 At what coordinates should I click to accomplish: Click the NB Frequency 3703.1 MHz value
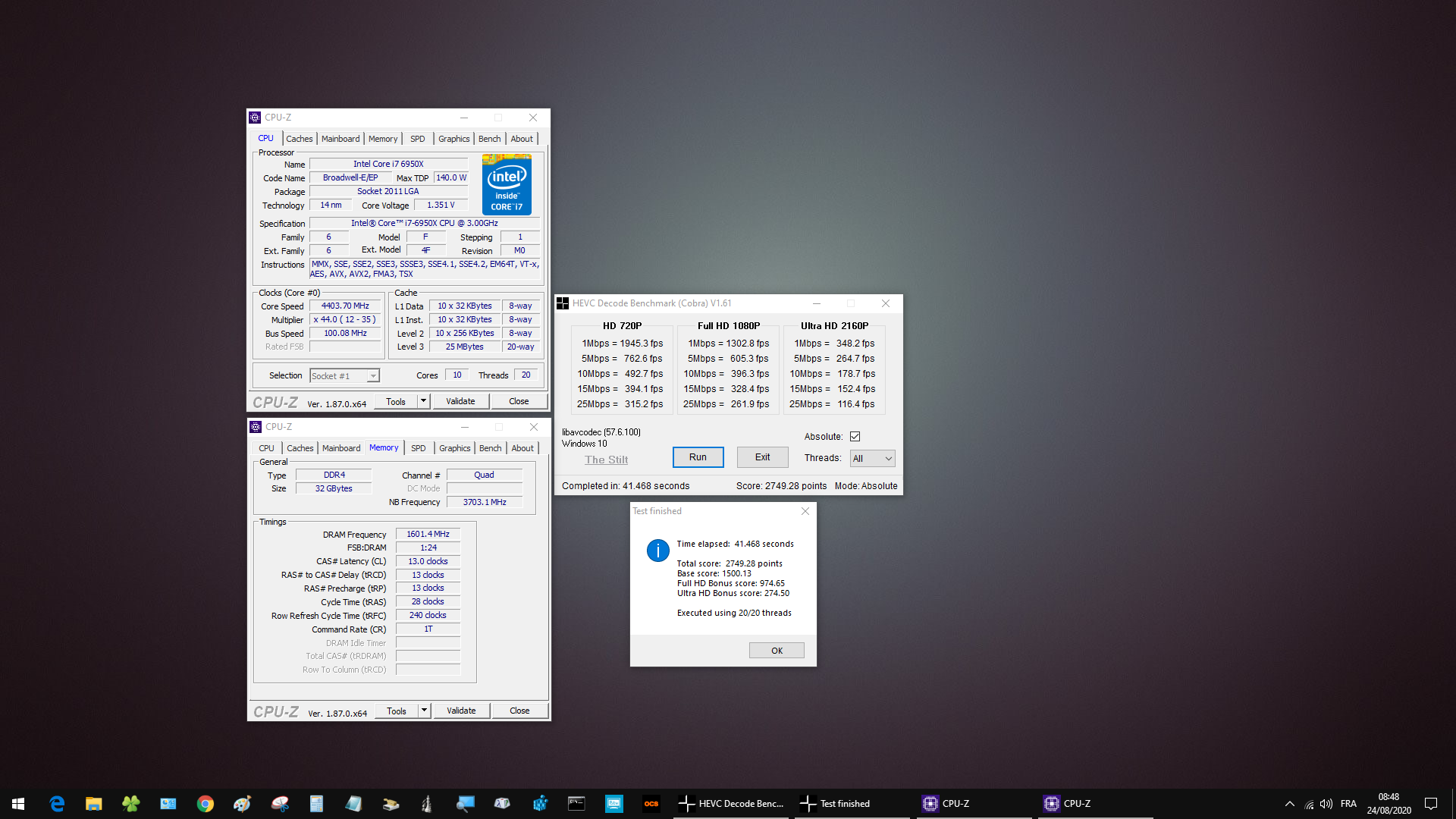[x=485, y=502]
